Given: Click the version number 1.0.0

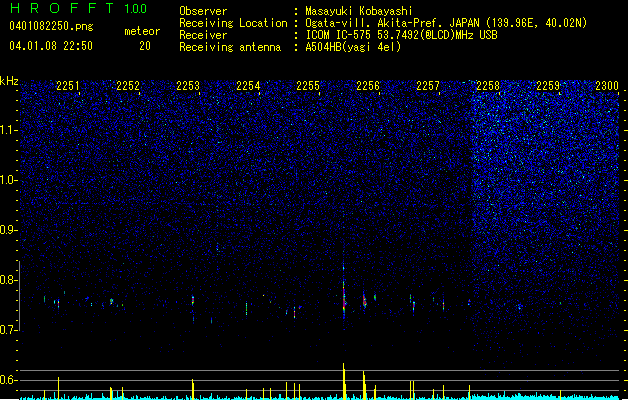Looking at the screenshot, I should pos(136,9).
